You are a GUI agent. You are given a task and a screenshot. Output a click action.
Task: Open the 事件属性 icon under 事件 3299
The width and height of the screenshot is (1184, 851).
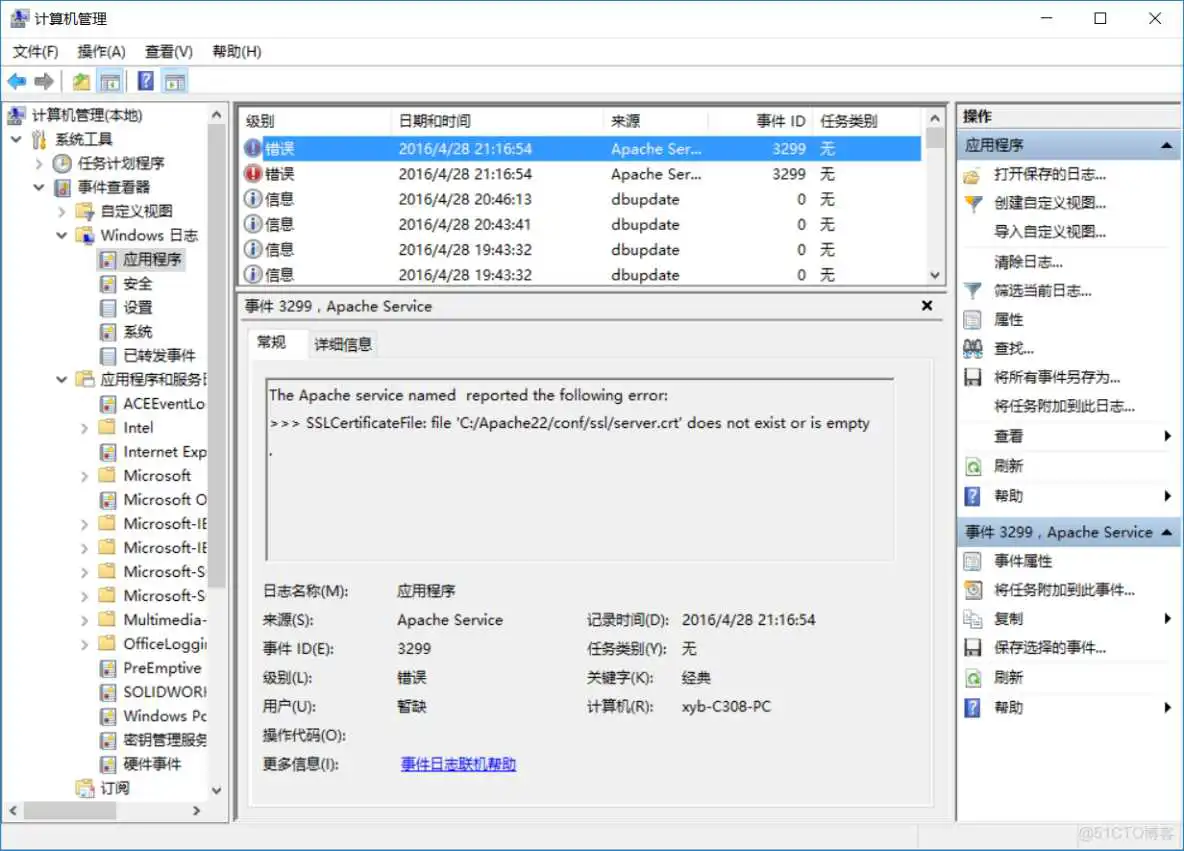point(972,561)
